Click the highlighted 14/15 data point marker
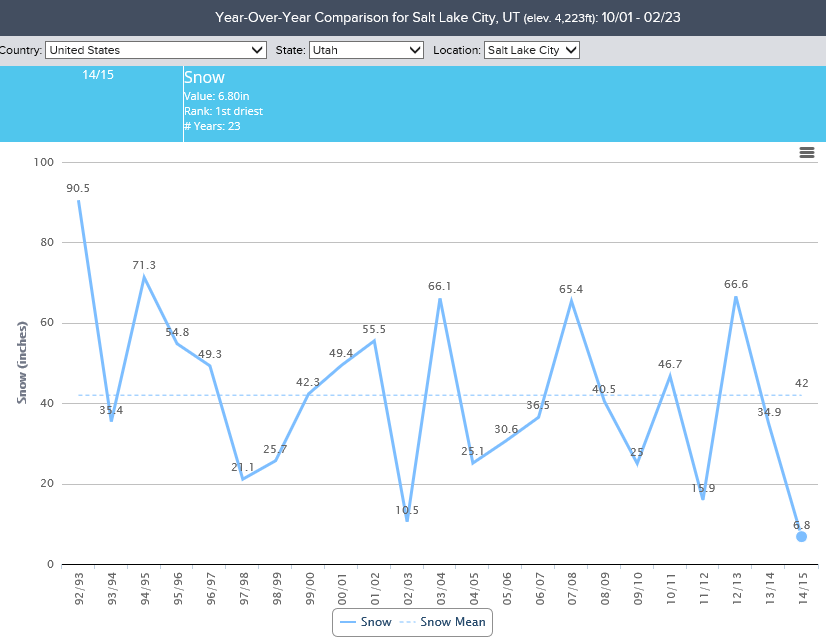 click(x=801, y=537)
